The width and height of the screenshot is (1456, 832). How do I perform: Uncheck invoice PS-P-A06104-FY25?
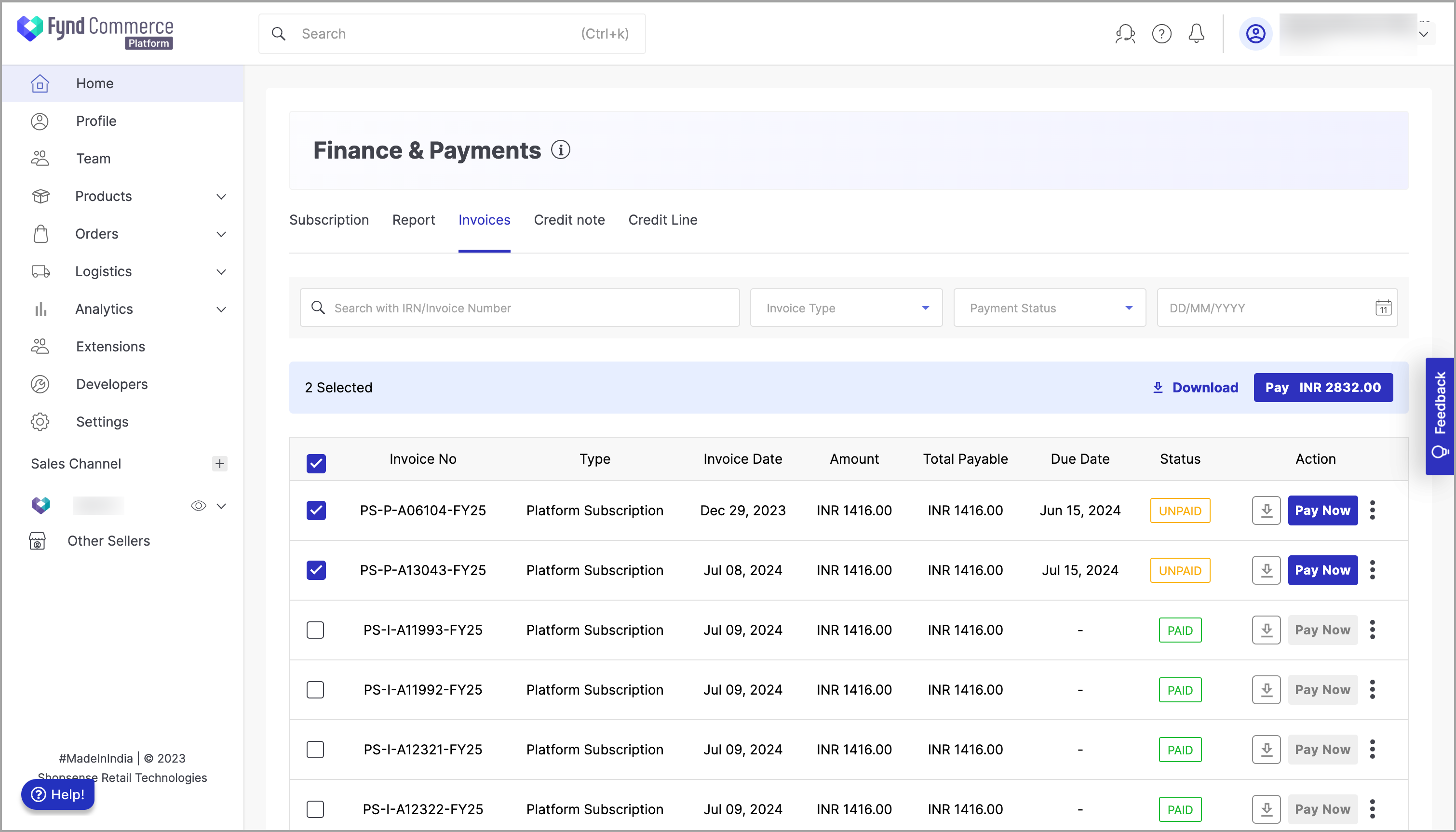[x=315, y=510]
